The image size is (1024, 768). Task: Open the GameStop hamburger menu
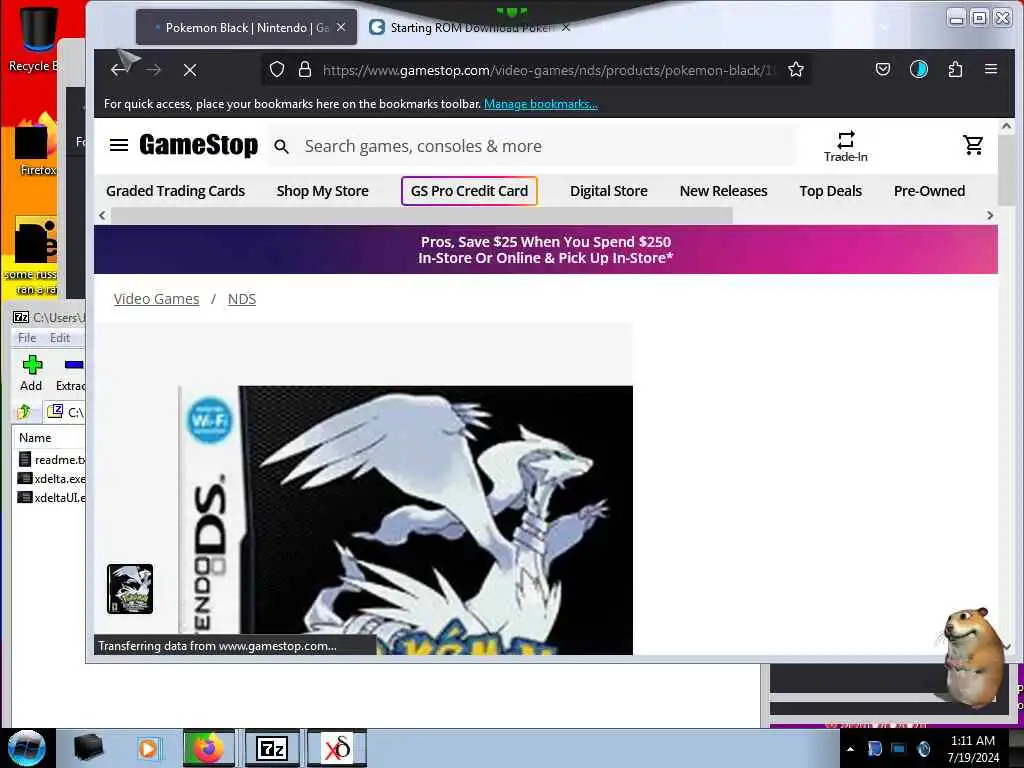pos(119,145)
